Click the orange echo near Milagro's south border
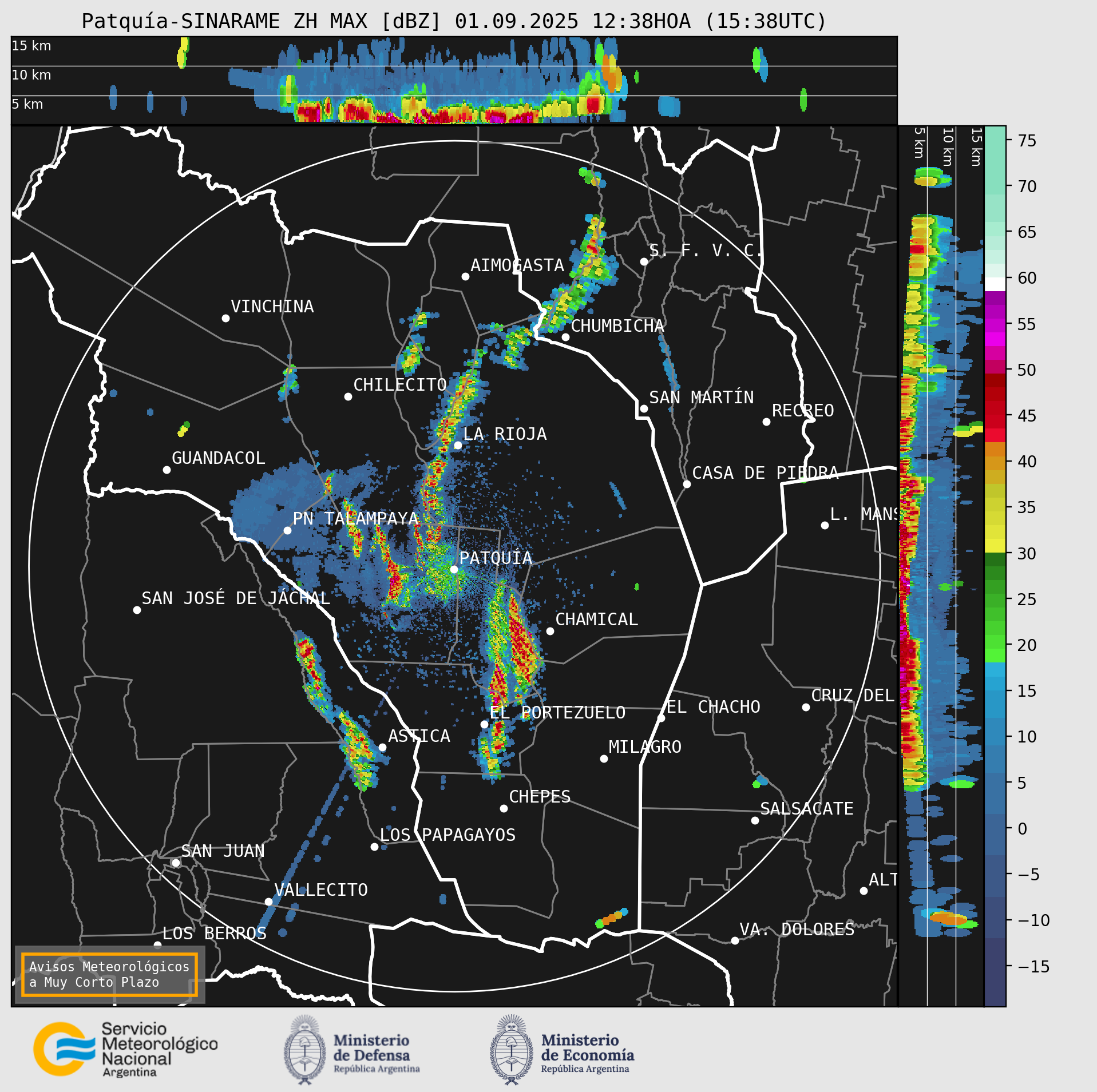 click(x=612, y=917)
